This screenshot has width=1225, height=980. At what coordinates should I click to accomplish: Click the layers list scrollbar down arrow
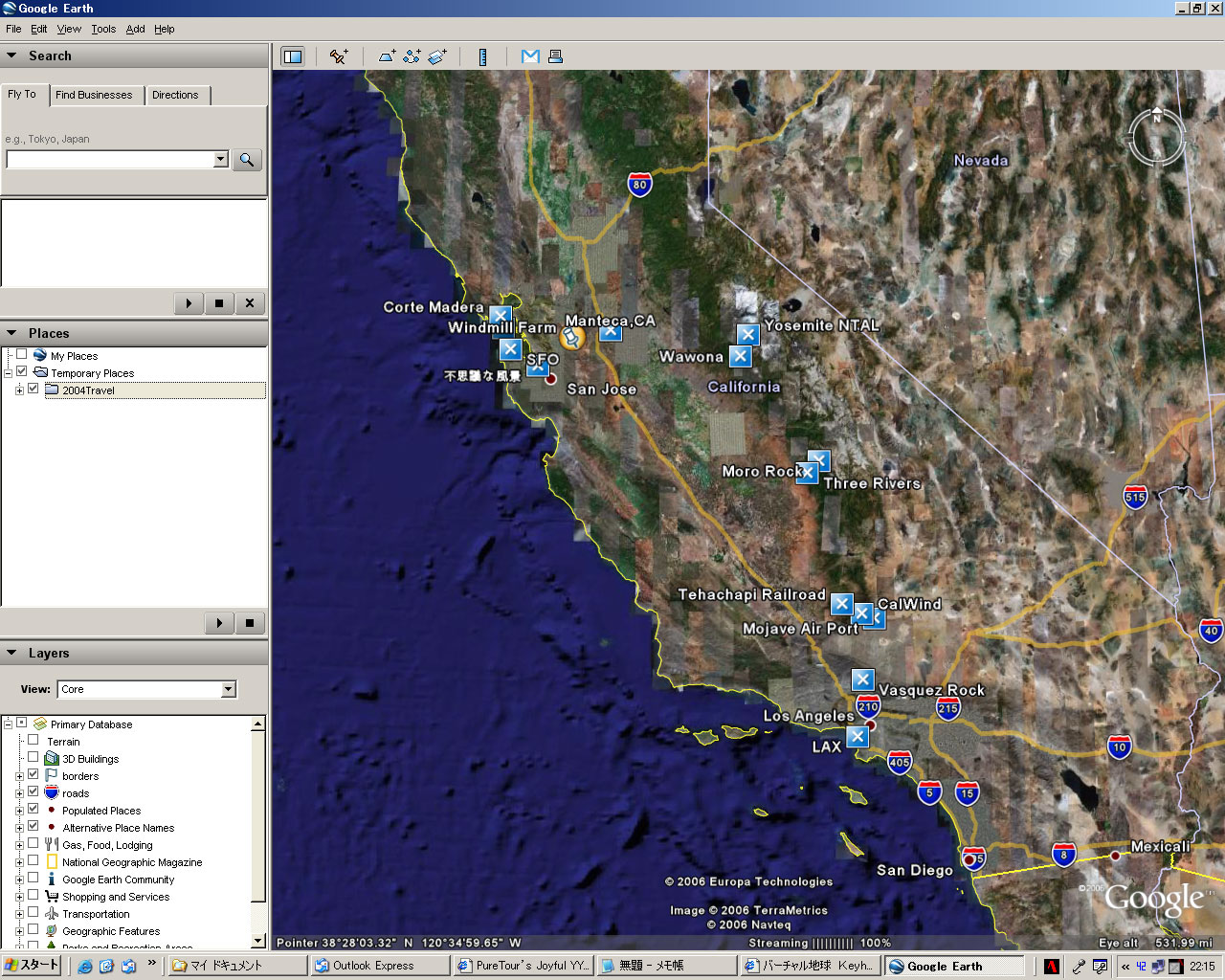point(257,941)
